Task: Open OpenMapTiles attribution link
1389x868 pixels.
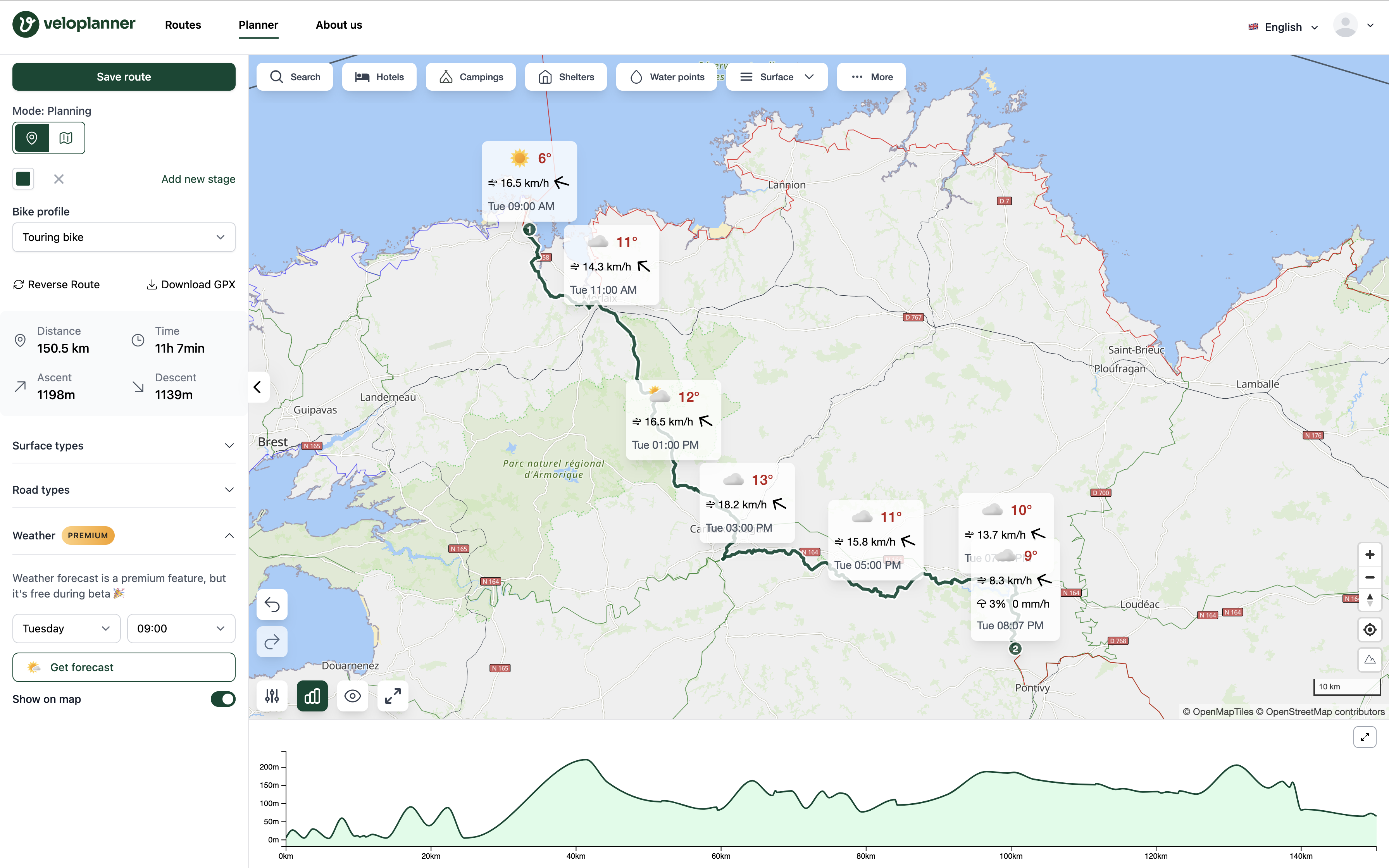Action: [x=1218, y=712]
